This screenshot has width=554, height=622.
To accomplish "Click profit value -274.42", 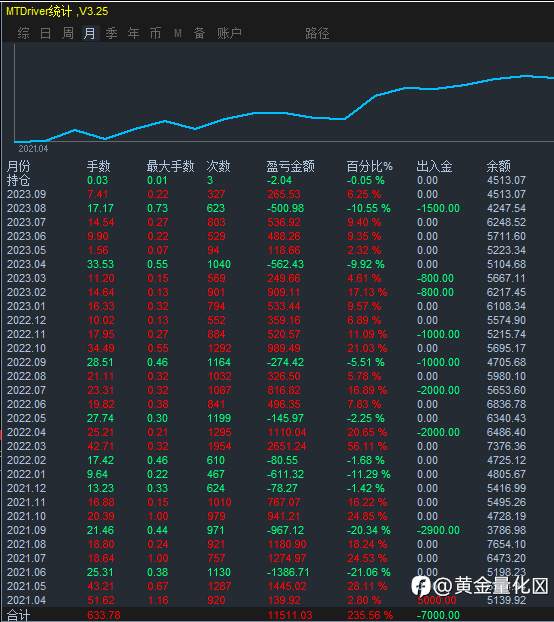I will pos(285,362).
